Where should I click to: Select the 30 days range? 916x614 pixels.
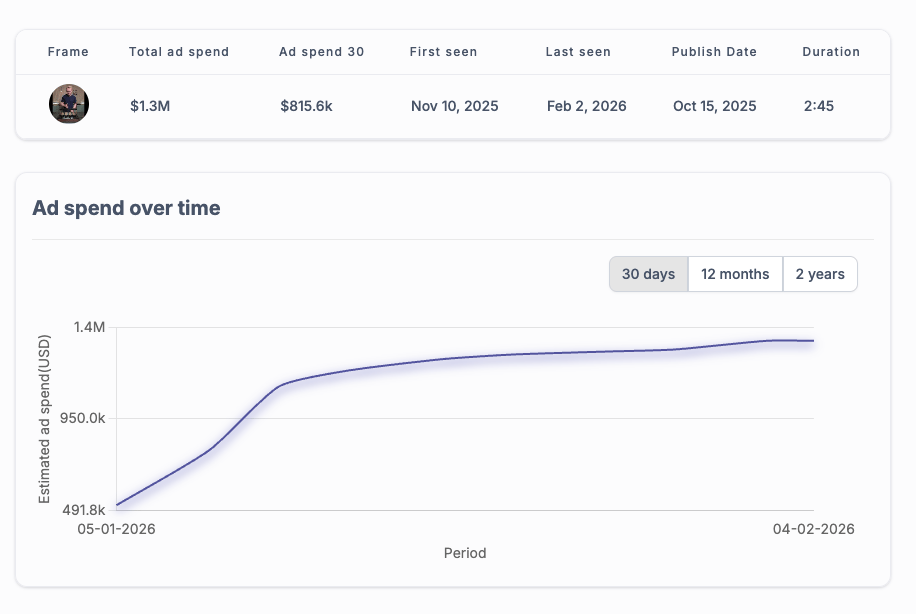tap(648, 274)
